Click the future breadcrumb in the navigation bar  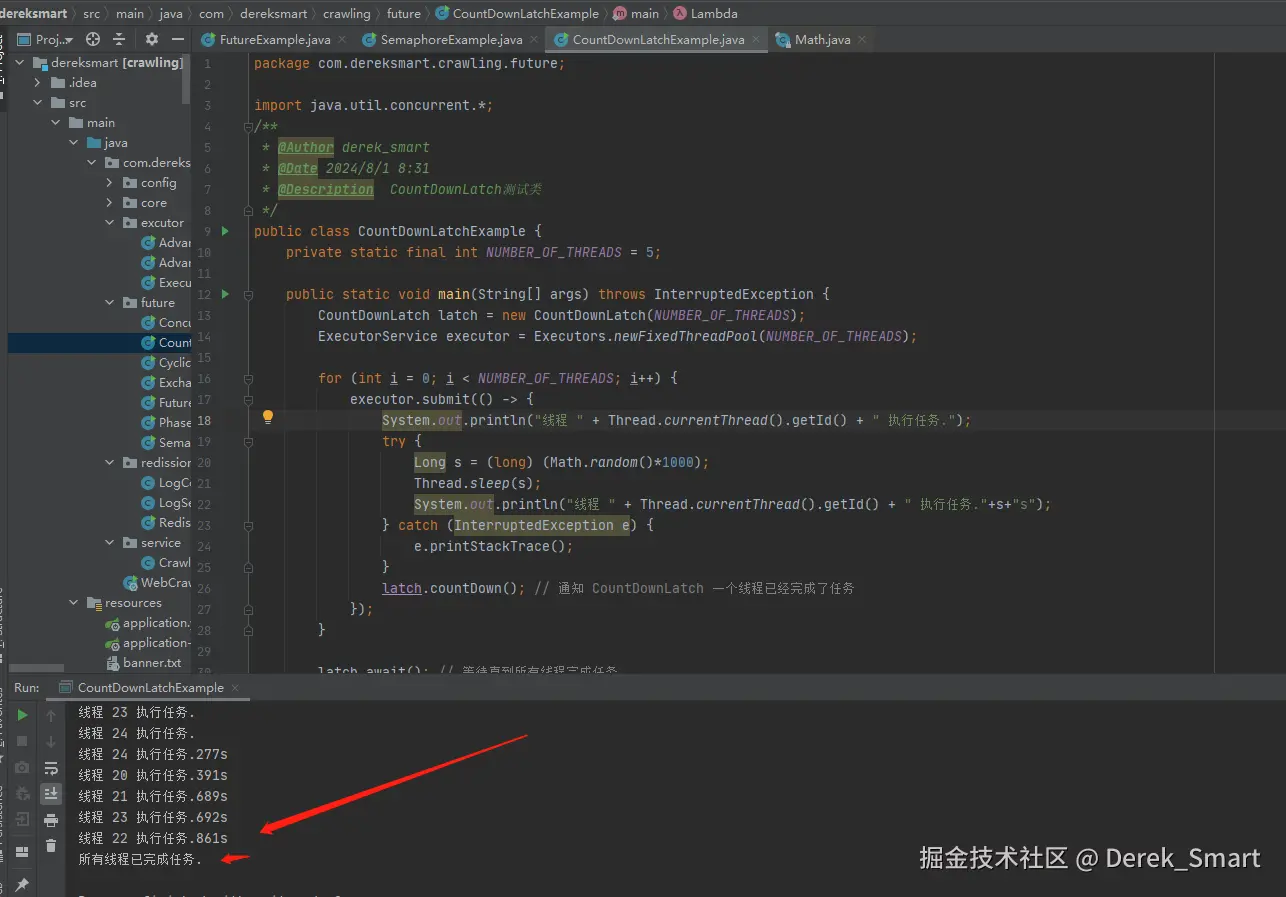[404, 13]
